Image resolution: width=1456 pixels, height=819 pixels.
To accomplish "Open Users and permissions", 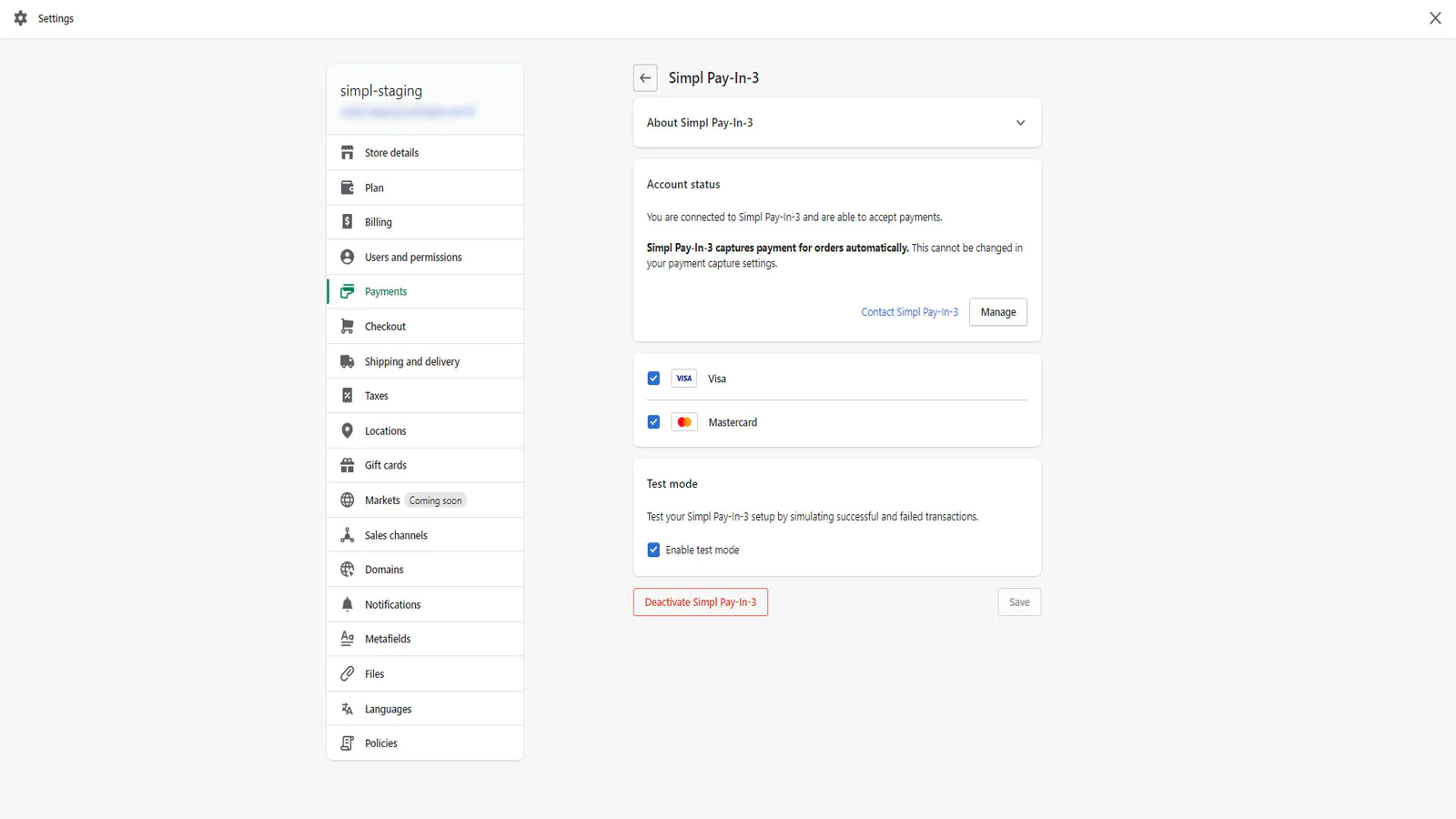I will [425, 257].
